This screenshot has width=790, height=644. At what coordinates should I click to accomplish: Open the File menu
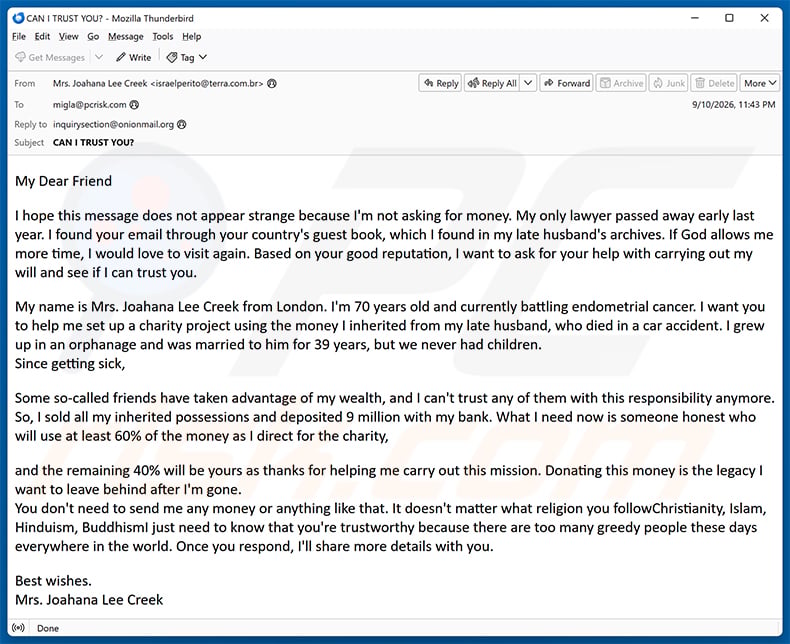[x=19, y=36]
